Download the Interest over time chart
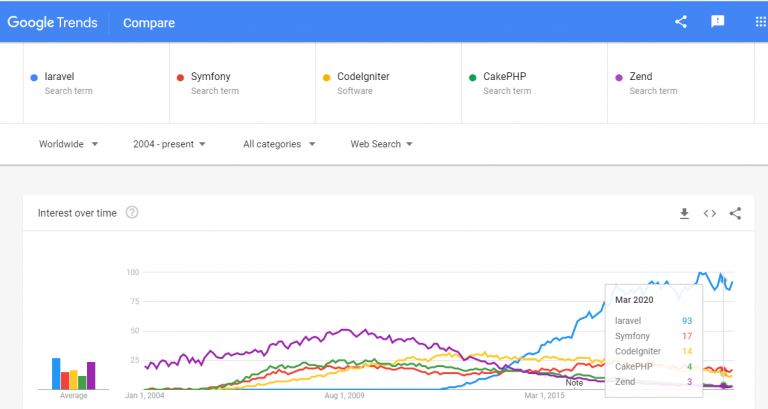Image resolution: width=768 pixels, height=409 pixels. click(x=684, y=213)
